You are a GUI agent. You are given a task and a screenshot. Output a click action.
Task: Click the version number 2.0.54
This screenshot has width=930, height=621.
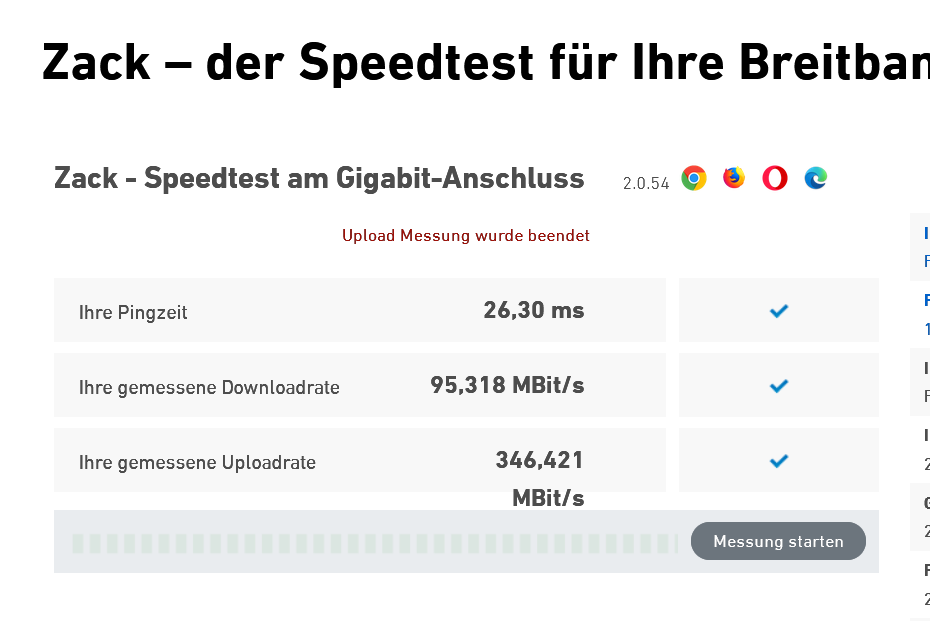(645, 184)
